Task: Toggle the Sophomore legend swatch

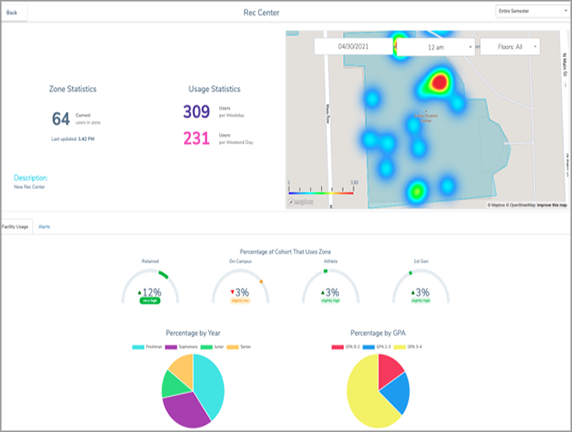Action: point(171,347)
